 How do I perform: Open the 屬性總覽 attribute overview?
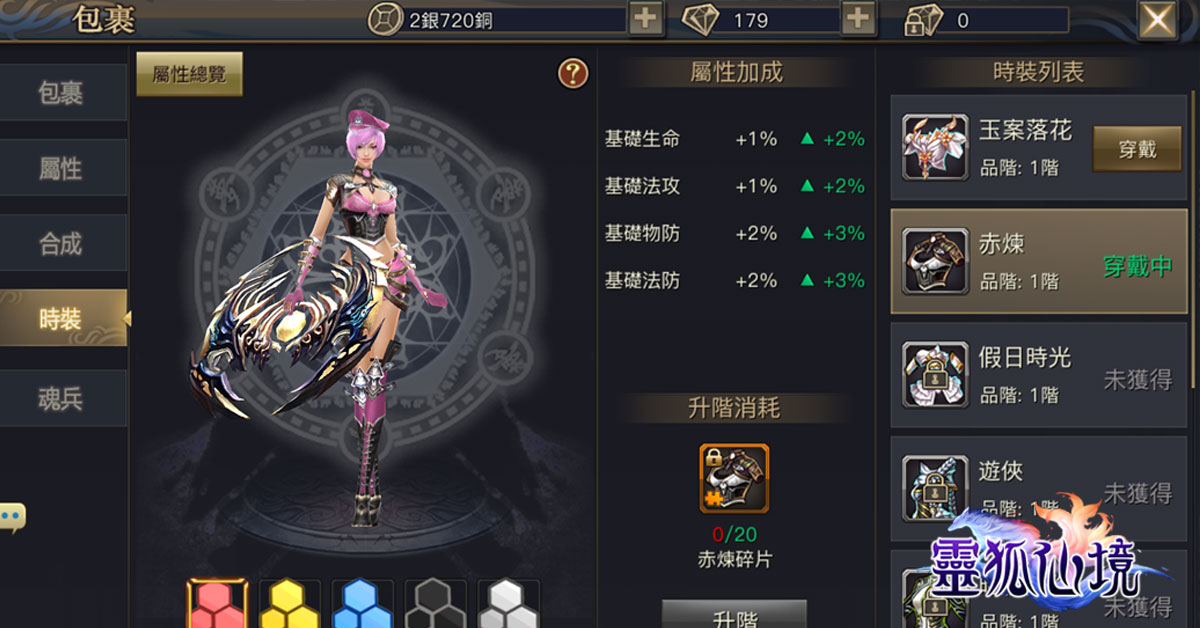[189, 74]
